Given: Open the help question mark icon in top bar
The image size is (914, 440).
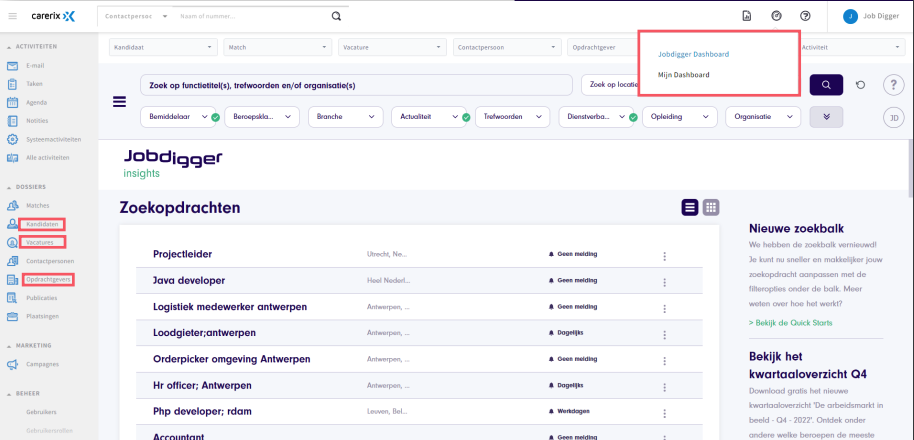Looking at the screenshot, I should 805,16.
